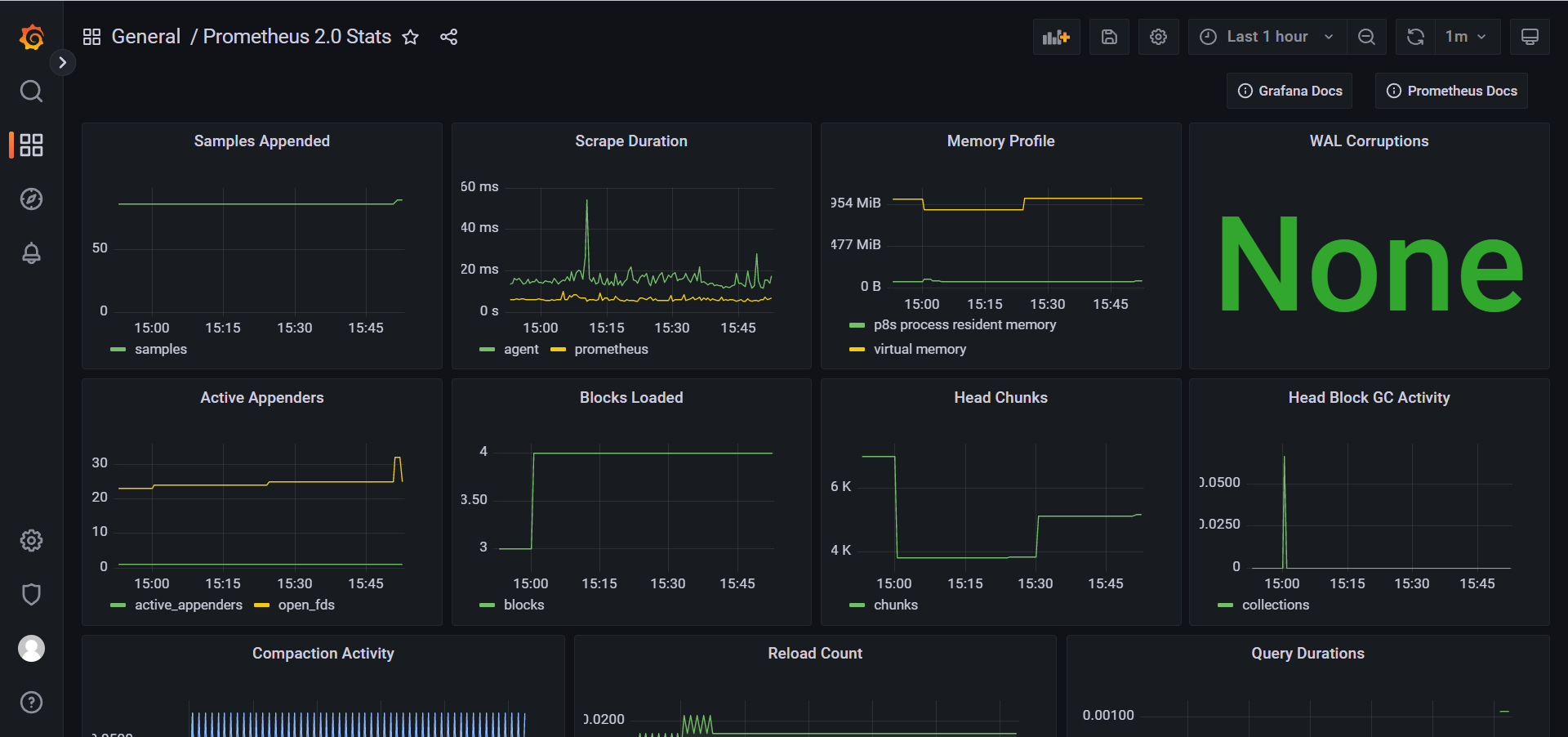Open the Prometheus Docs link
This screenshot has width=1568, height=737.
tap(1451, 91)
